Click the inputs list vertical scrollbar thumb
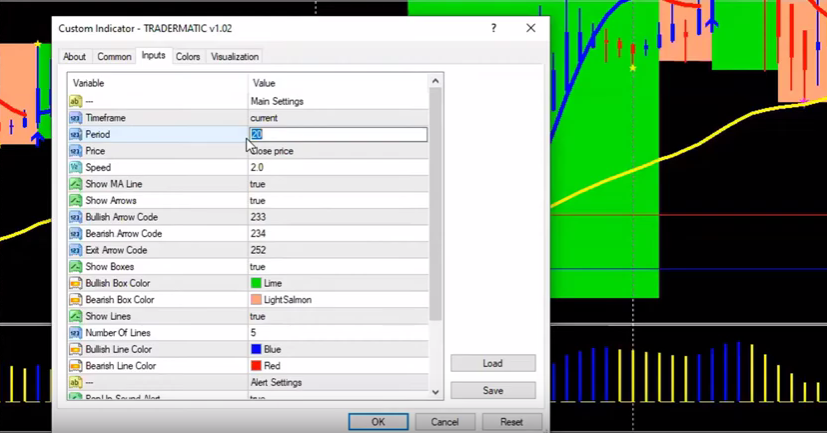 (435, 204)
